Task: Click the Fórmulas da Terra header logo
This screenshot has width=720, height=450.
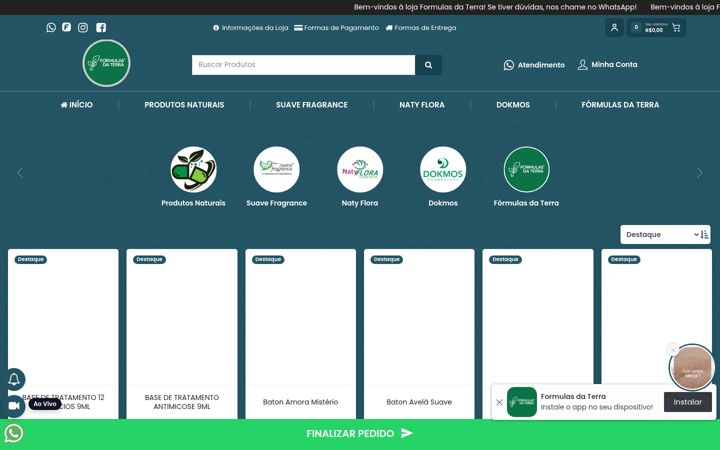Action: tap(107, 63)
